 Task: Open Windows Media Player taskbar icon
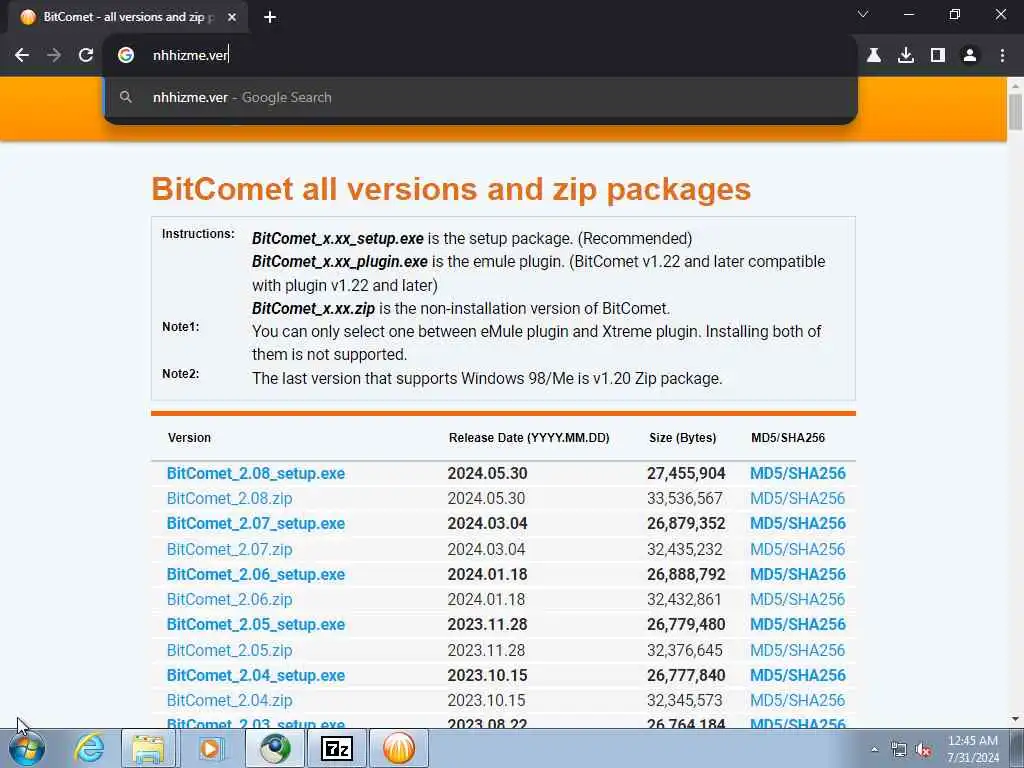tap(210, 748)
